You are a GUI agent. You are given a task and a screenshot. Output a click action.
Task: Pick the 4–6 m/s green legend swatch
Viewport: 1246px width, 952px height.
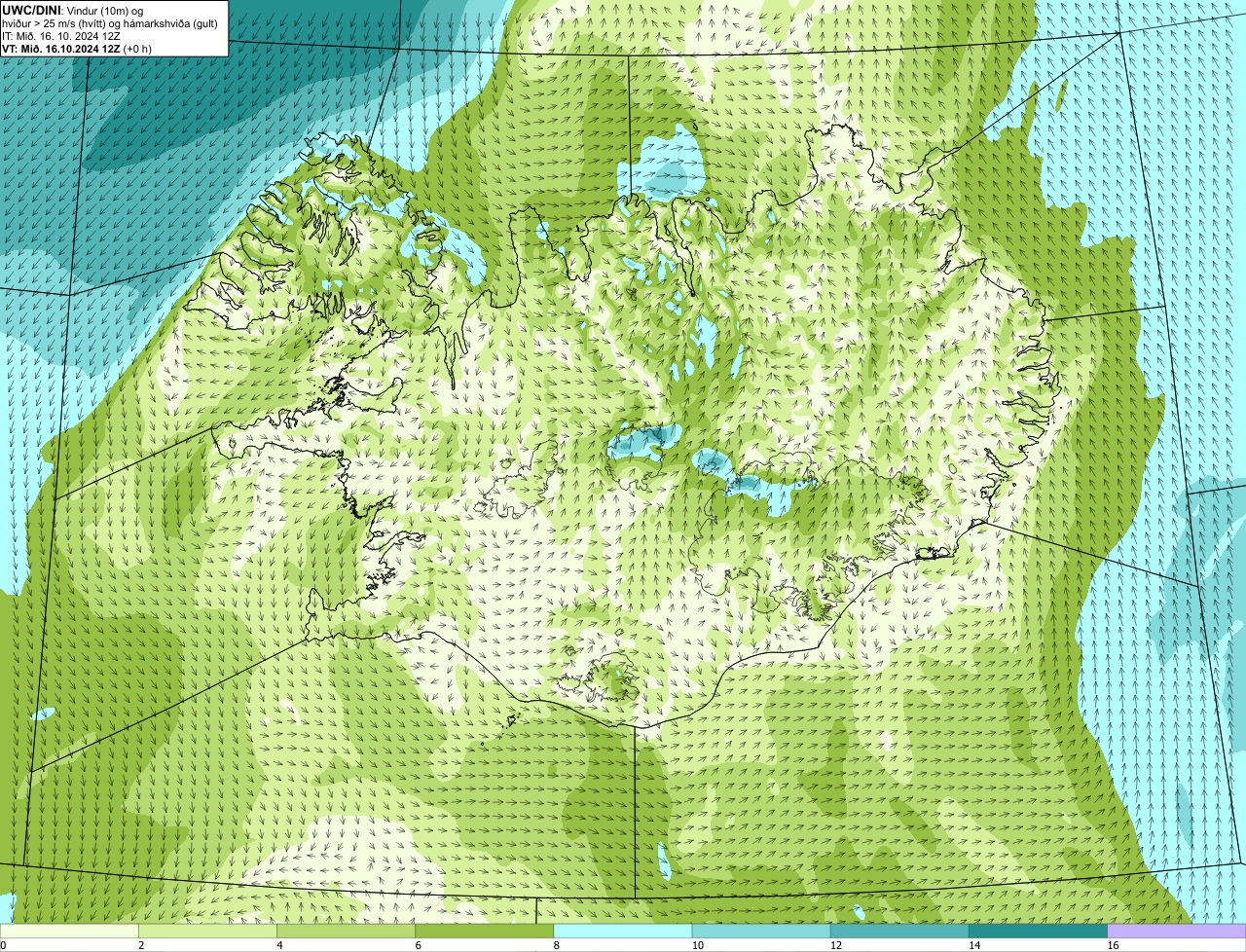[x=346, y=932]
